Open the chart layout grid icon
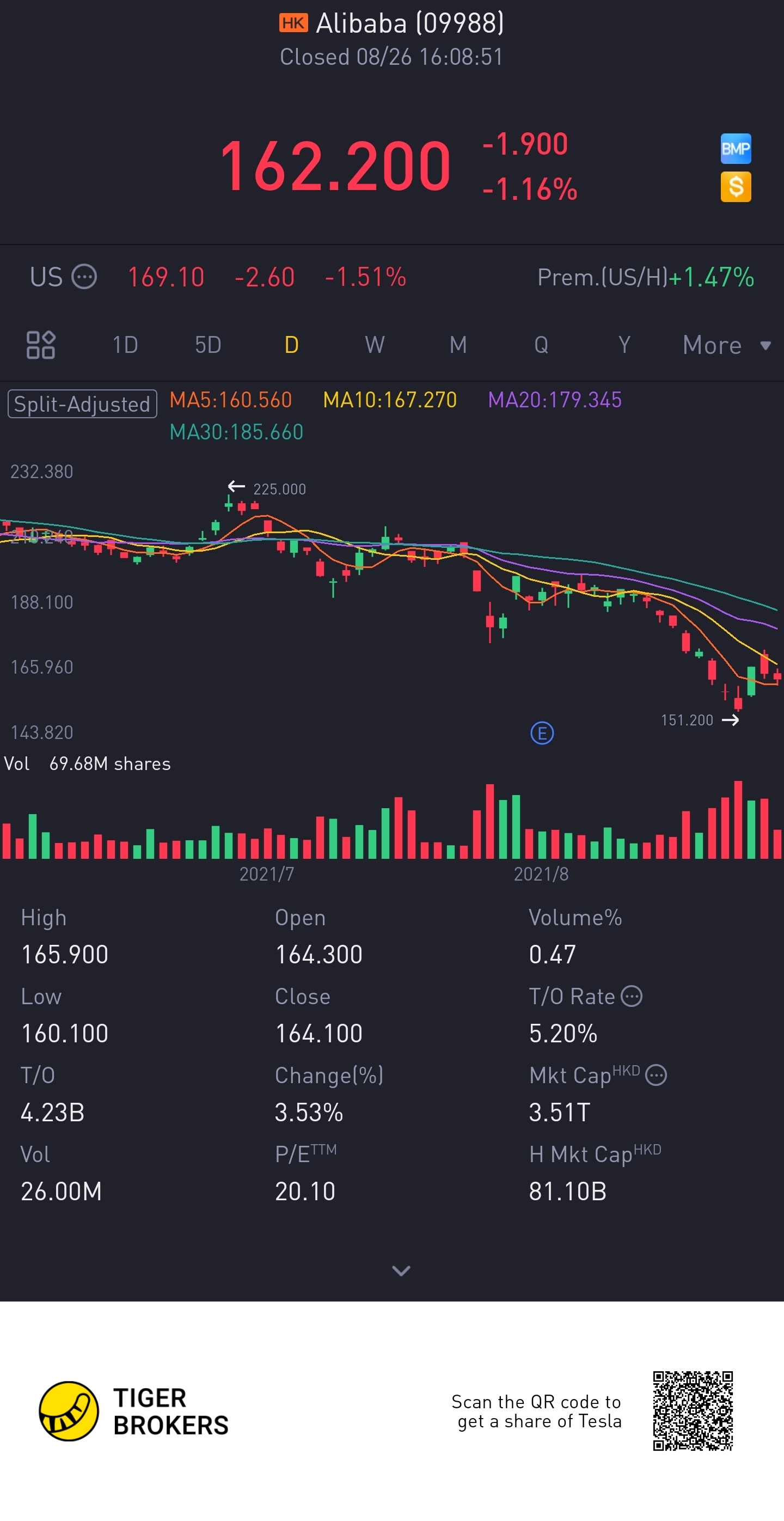 (x=41, y=345)
